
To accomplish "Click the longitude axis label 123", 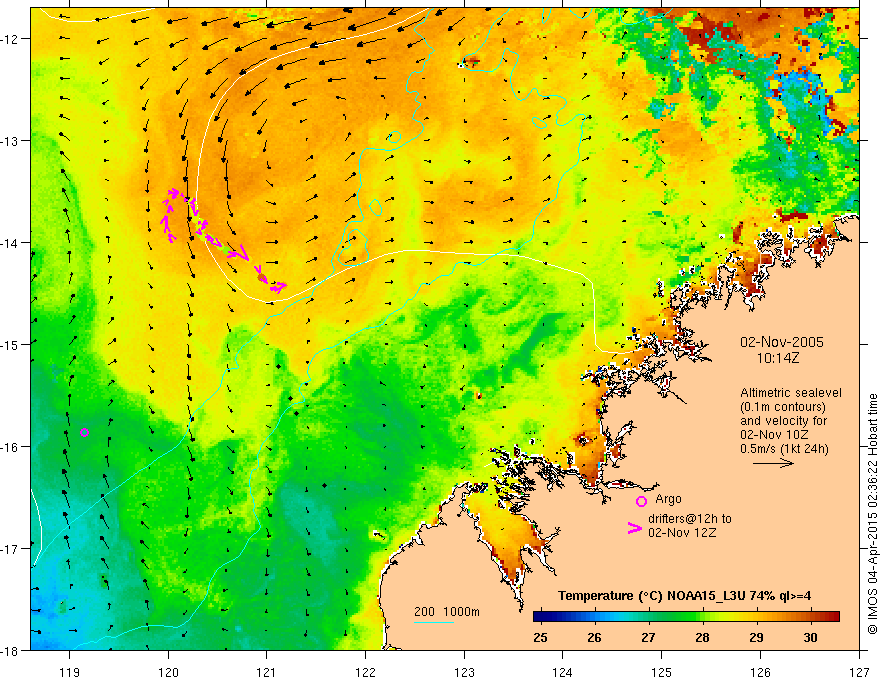I will [464, 672].
